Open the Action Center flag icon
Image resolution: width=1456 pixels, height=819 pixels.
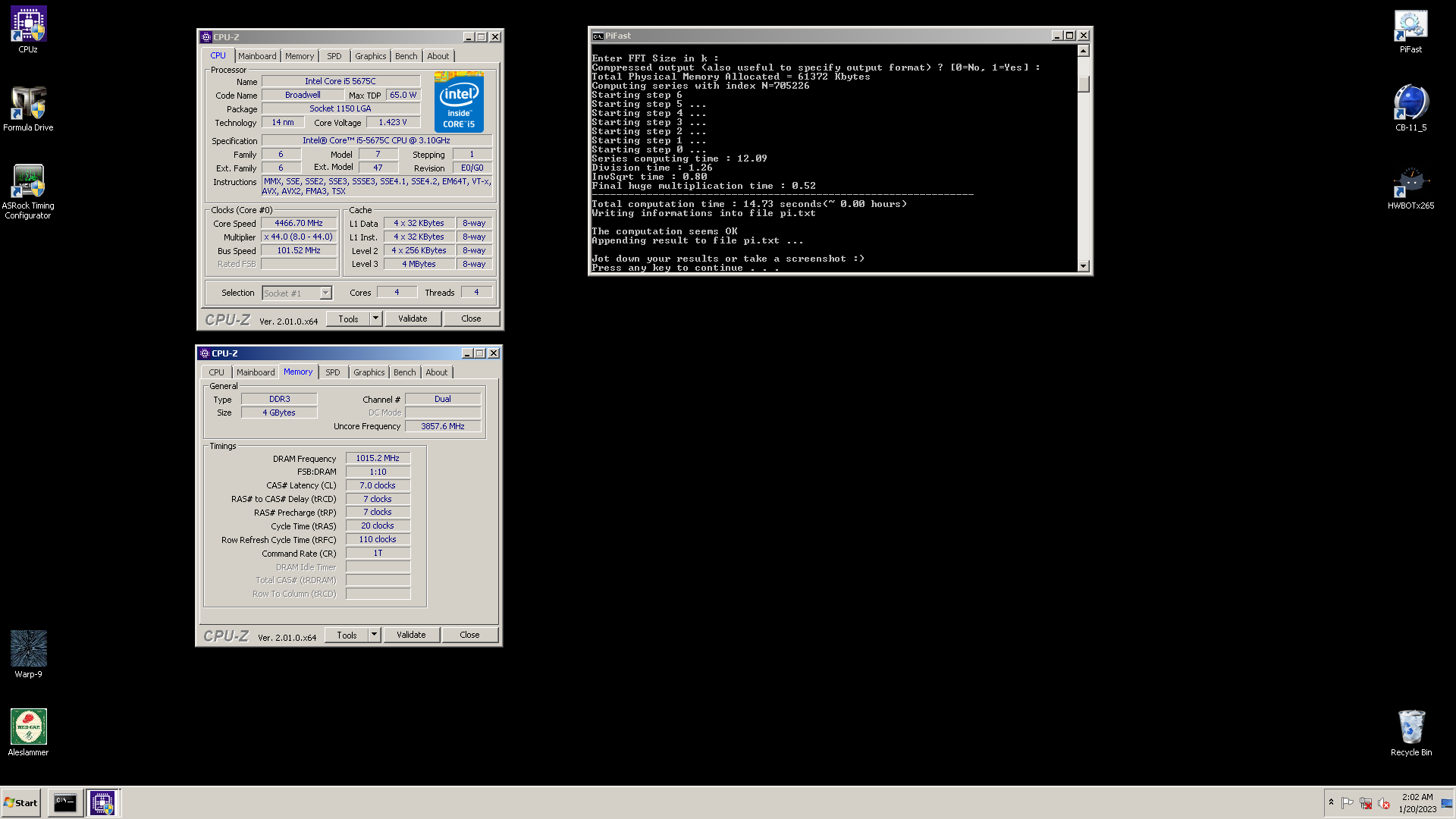click(1348, 803)
